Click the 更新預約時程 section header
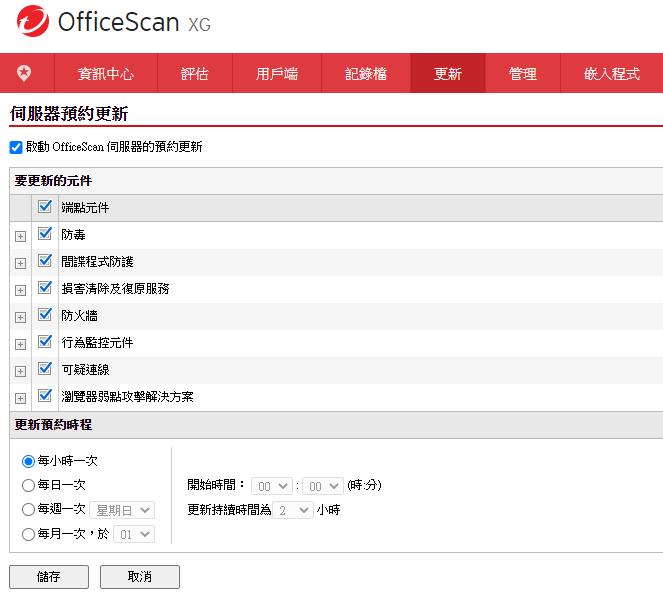Image resolution: width=663 pixels, height=610 pixels. [x=53, y=424]
